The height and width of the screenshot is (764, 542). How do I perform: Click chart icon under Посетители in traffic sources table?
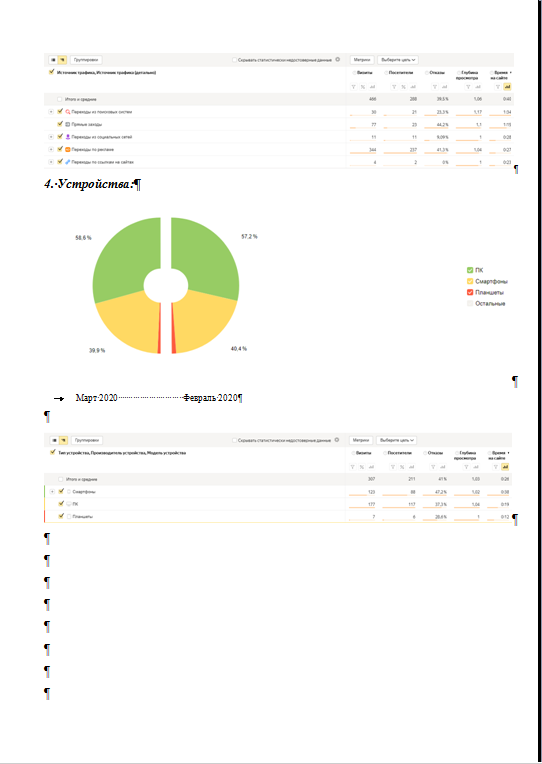(413, 87)
